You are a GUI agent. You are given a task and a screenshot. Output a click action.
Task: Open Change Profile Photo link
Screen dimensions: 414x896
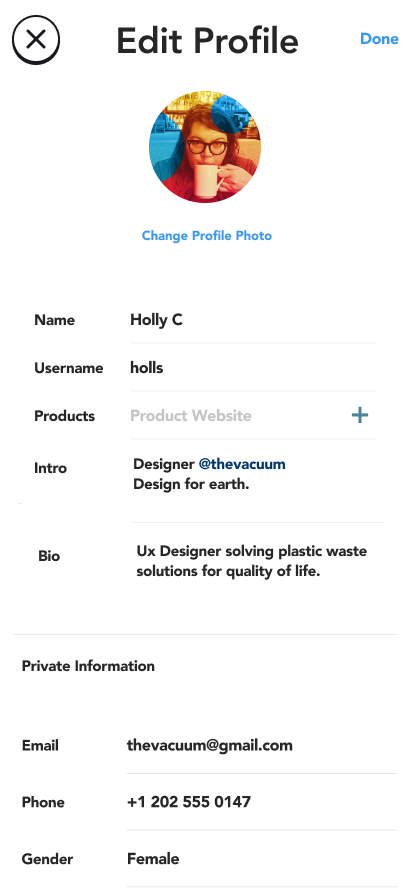pyautogui.click(x=206, y=235)
